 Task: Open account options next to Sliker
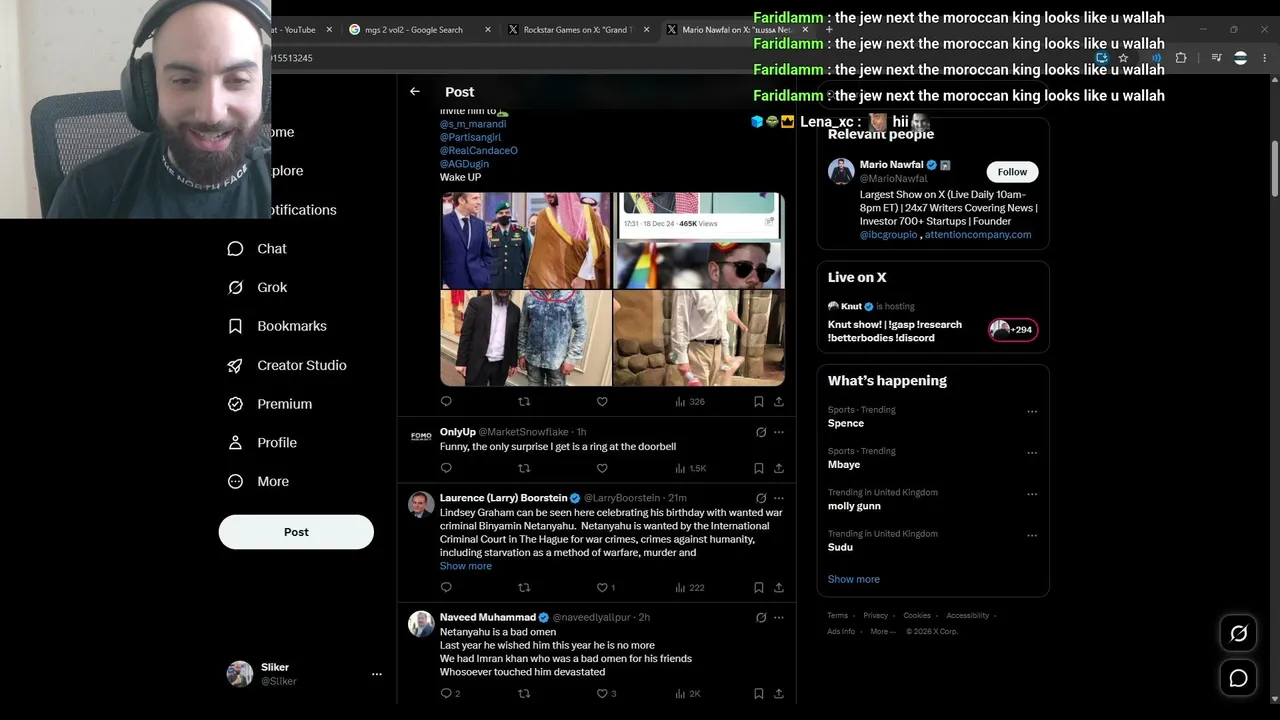377,674
